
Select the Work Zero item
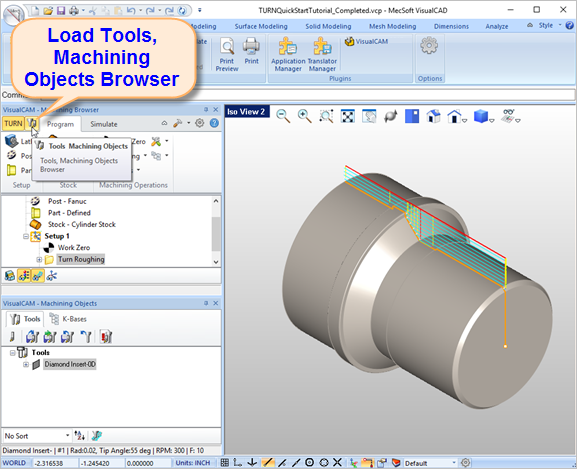pyautogui.click(x=74, y=248)
